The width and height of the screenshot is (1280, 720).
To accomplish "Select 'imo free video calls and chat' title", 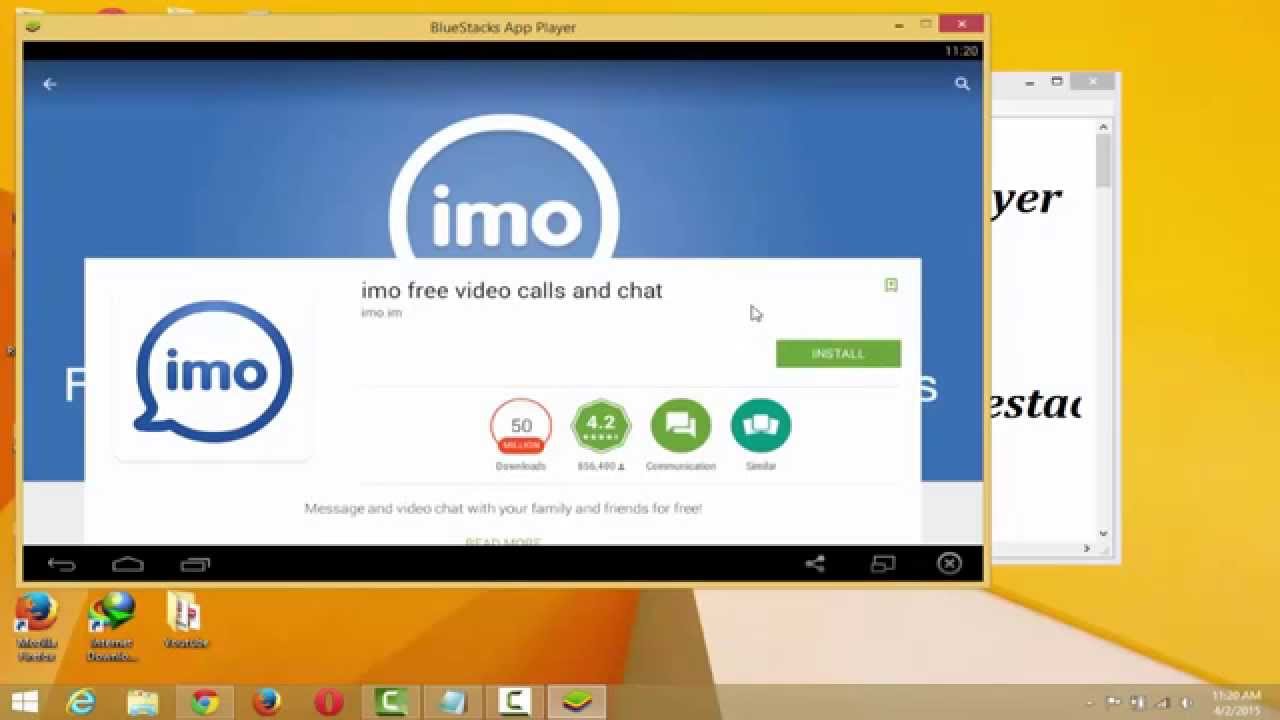I will tap(512, 290).
